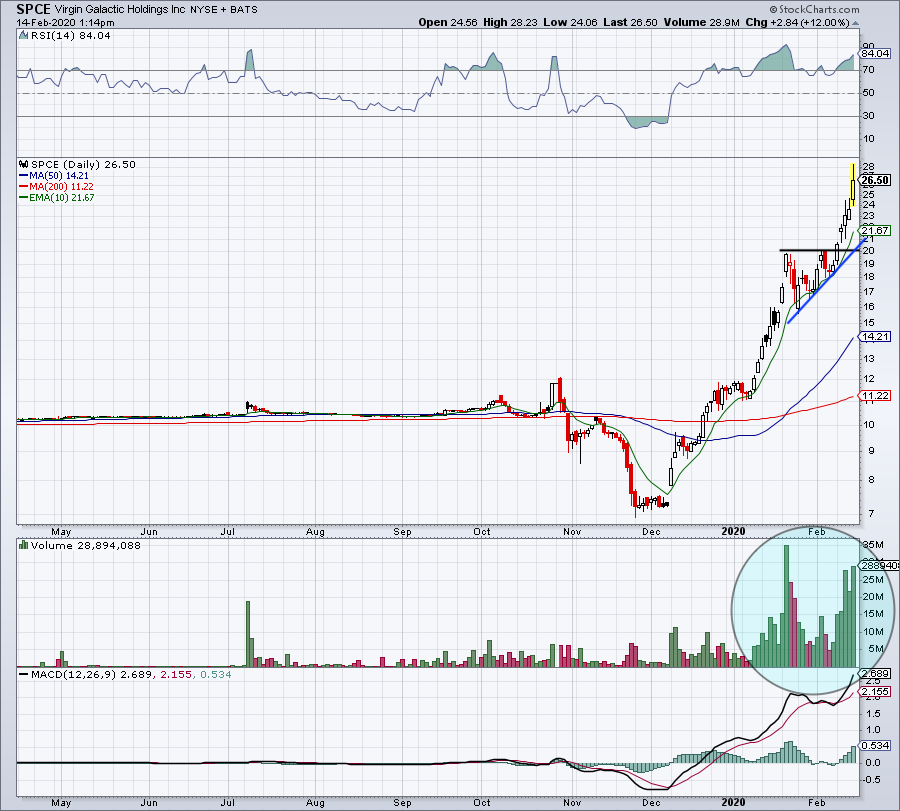Screen dimensions: 900x811
Task: Open the StockCharts.com copyright link
Action: (x=814, y=9)
